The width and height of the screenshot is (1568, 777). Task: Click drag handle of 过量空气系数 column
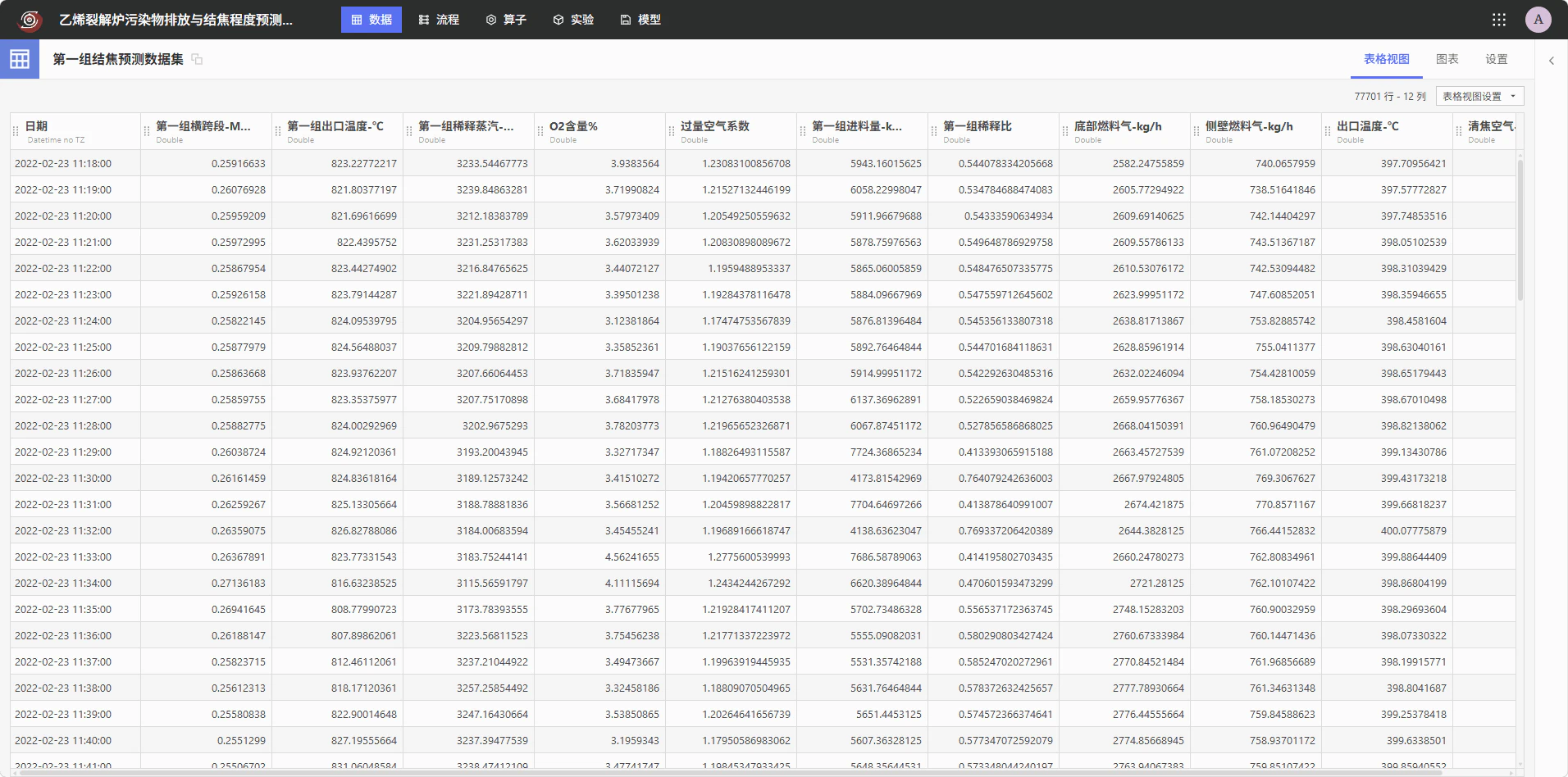point(672,131)
